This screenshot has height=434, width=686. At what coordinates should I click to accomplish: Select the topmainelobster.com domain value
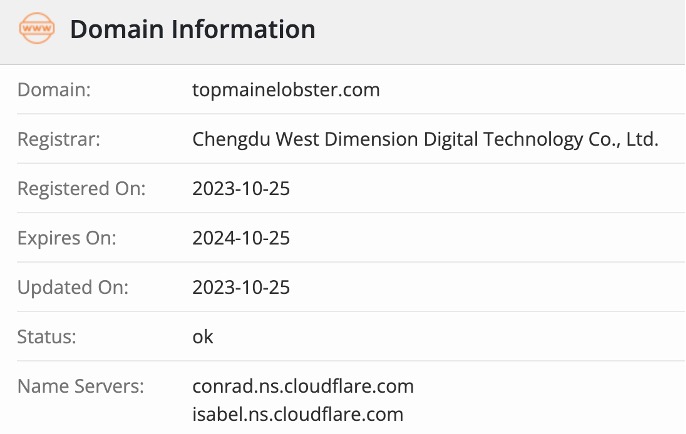(x=286, y=90)
